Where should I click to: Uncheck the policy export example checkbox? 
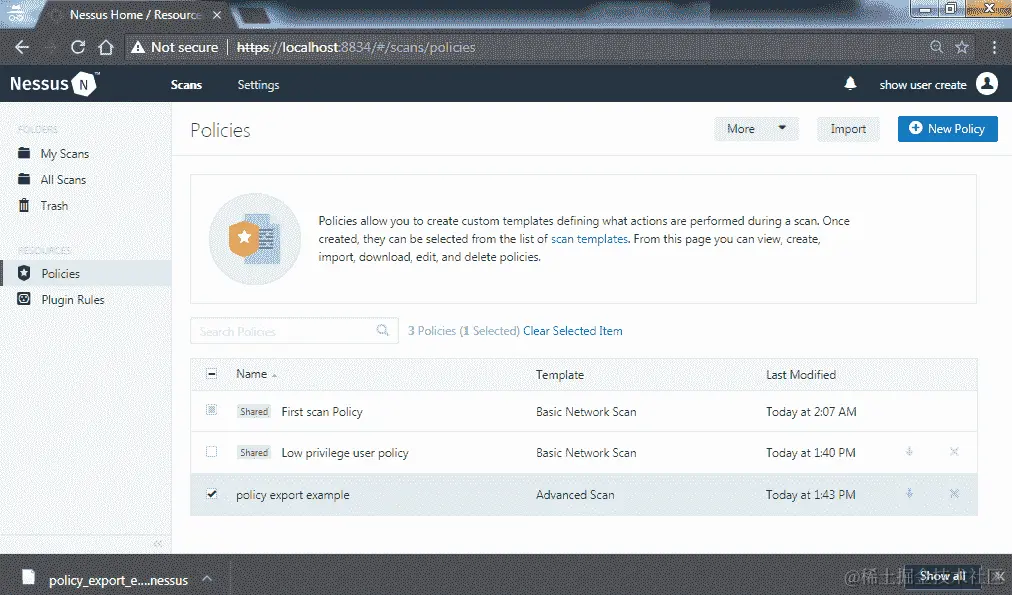click(x=212, y=494)
